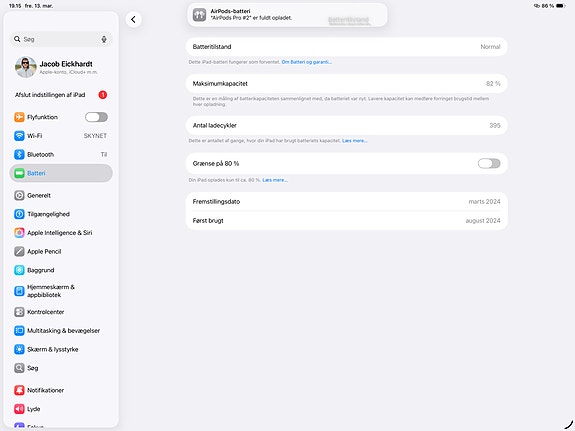Open Kontrolcenter icon in sidebar
The height and width of the screenshot is (431, 575).
pos(19,312)
